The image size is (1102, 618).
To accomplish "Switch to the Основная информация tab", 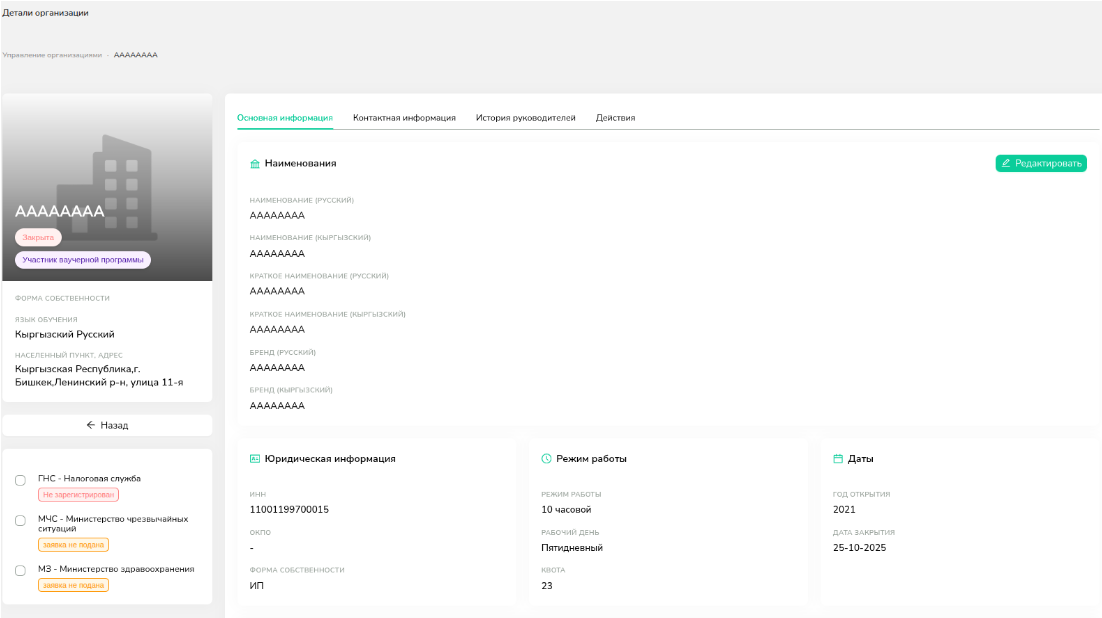I will (x=285, y=118).
